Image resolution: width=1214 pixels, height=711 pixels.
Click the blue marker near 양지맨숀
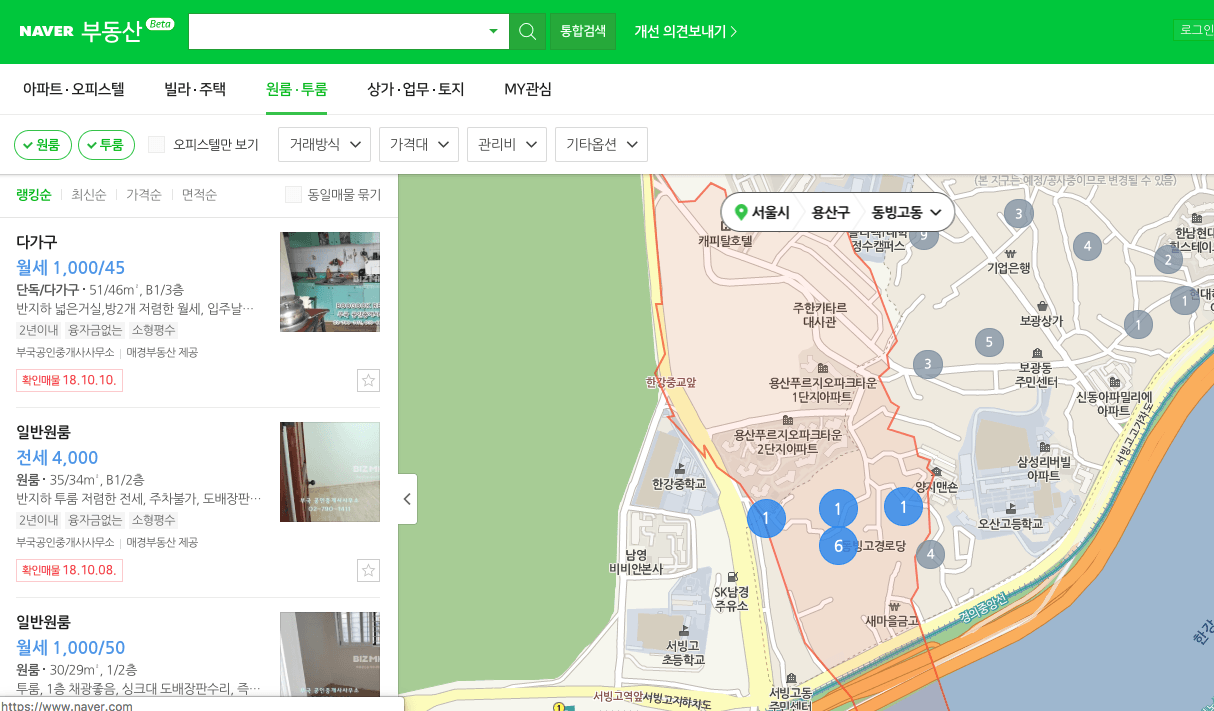[903, 506]
